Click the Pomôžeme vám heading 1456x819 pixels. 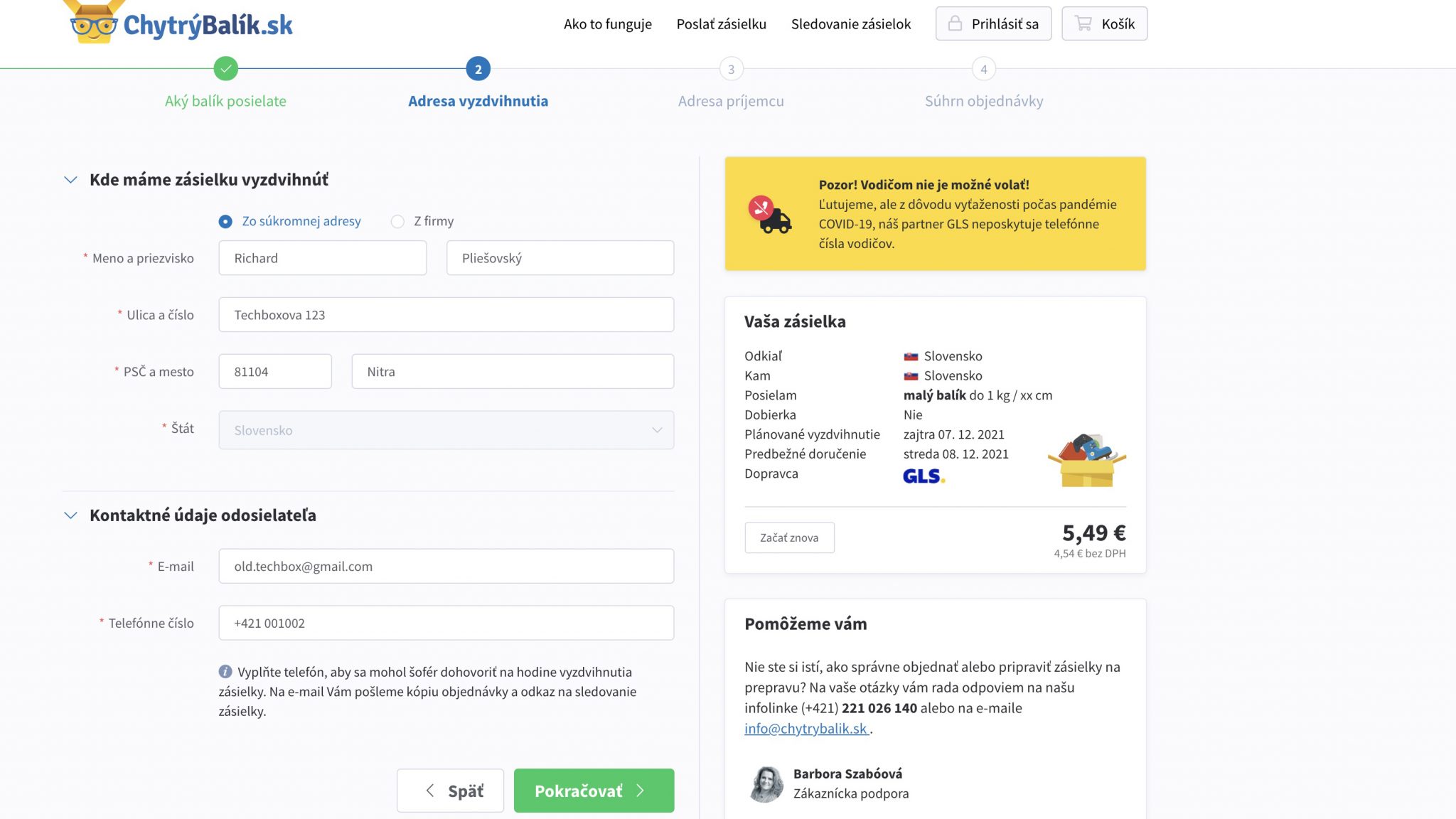[805, 623]
